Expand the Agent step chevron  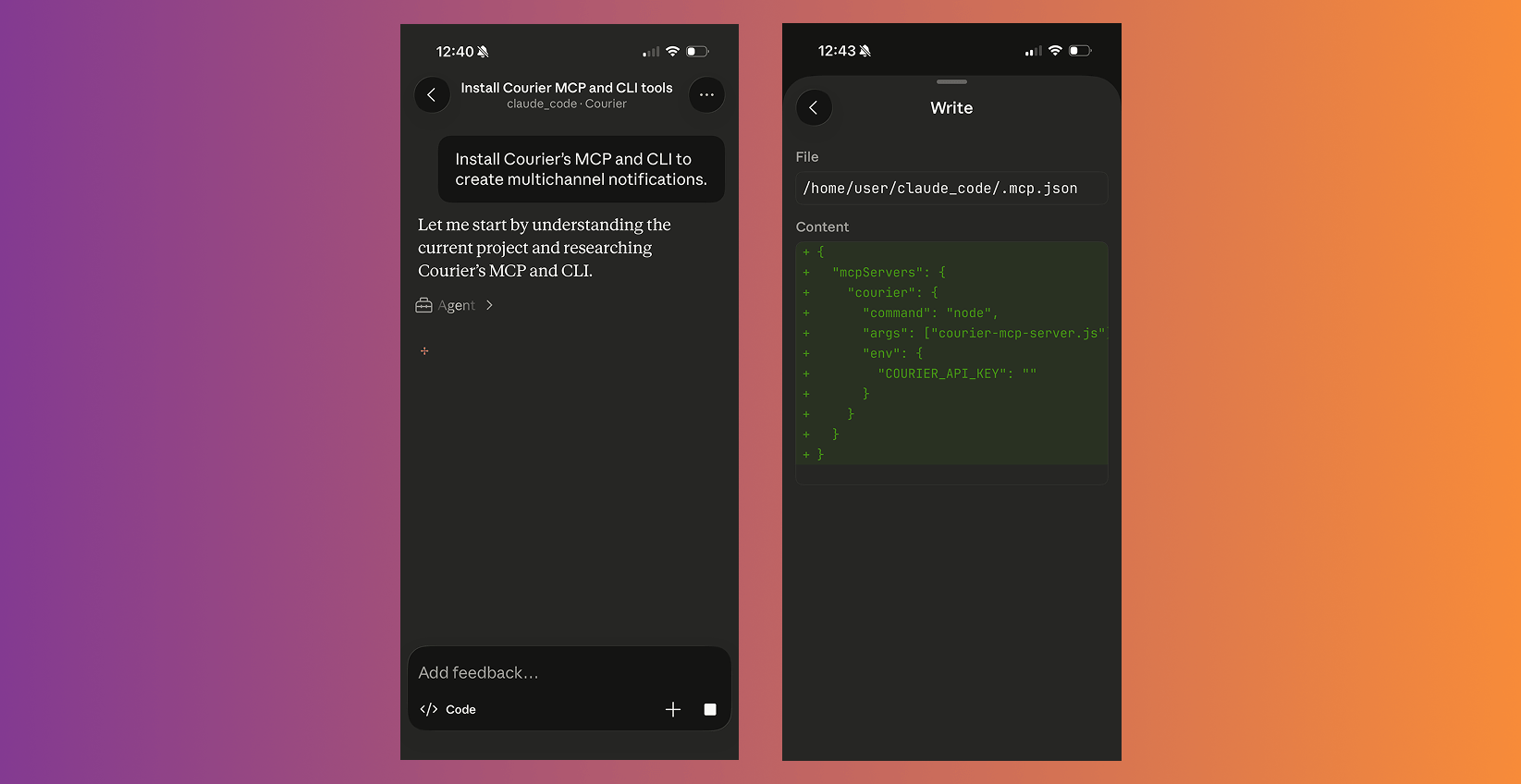coord(489,305)
